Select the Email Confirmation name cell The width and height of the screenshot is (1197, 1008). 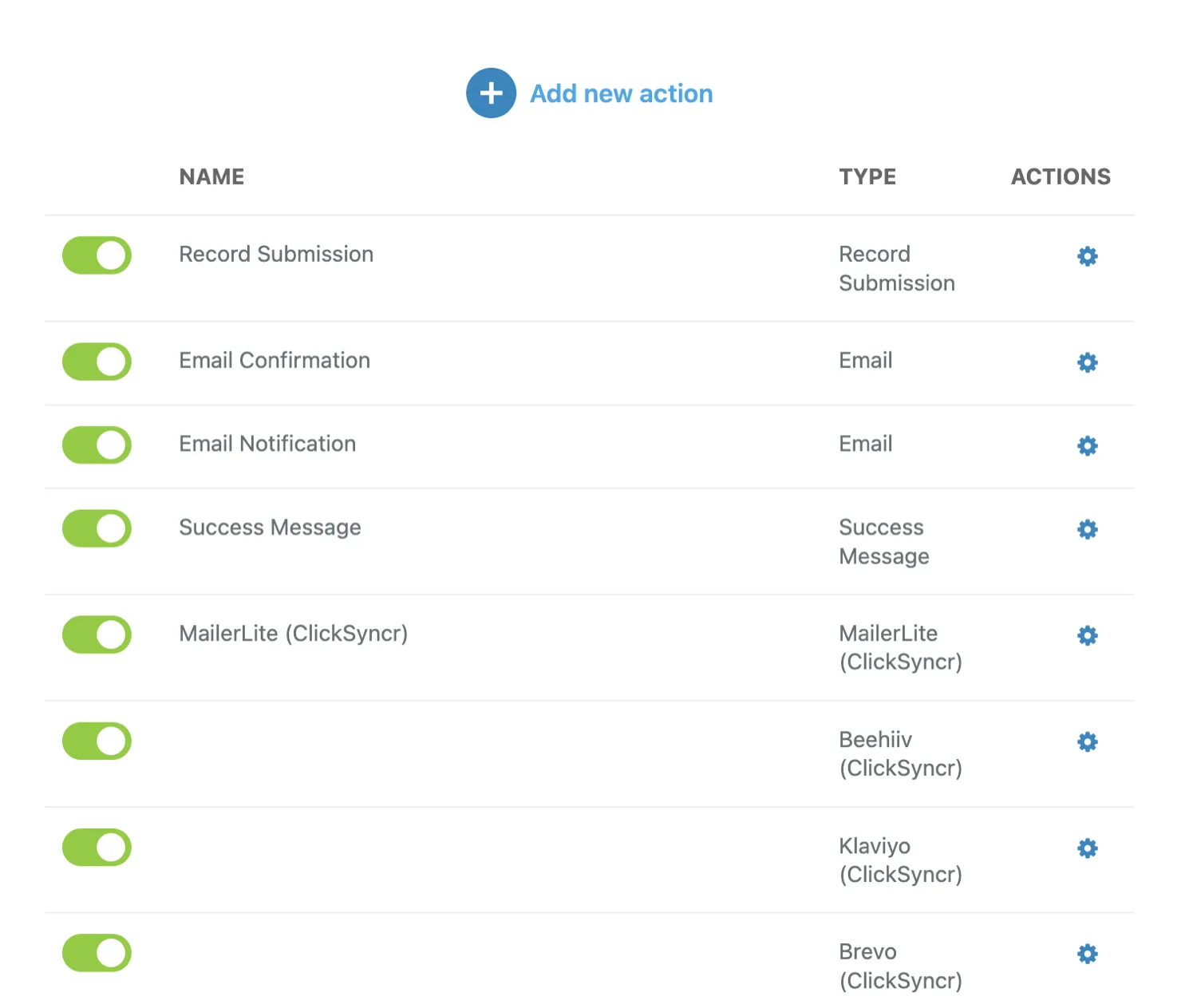tap(275, 360)
